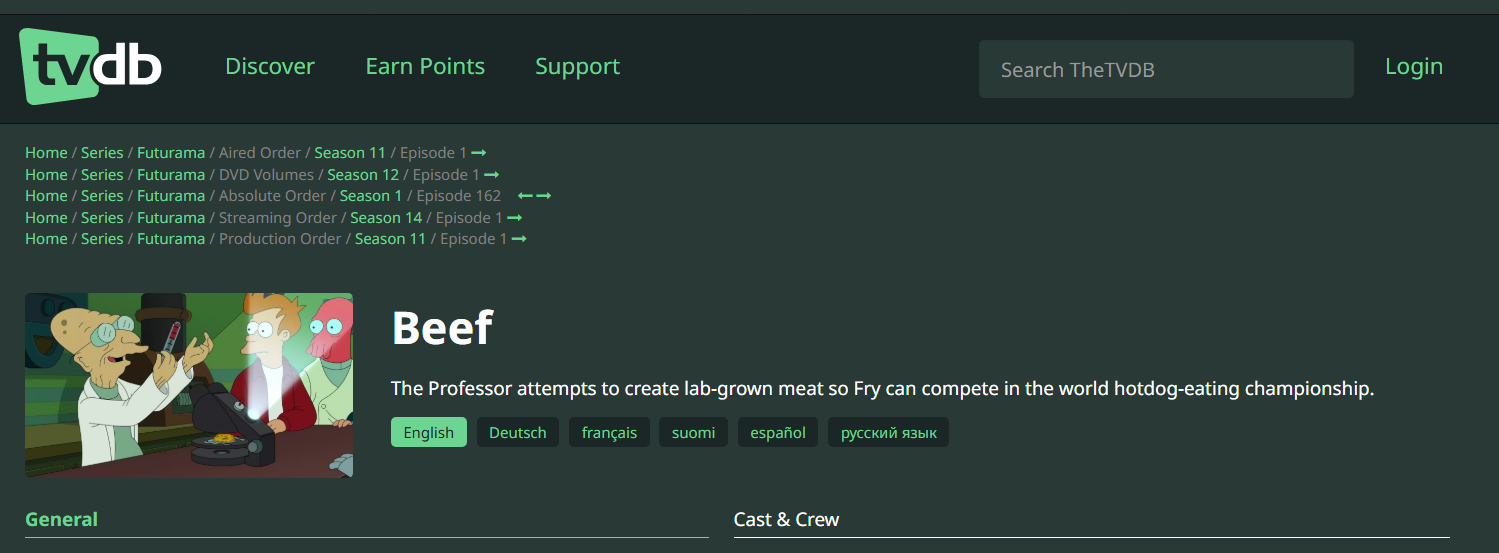This screenshot has width=1499, height=553.
Task: Go to previous episode in Absolute Order
Action: click(x=525, y=196)
